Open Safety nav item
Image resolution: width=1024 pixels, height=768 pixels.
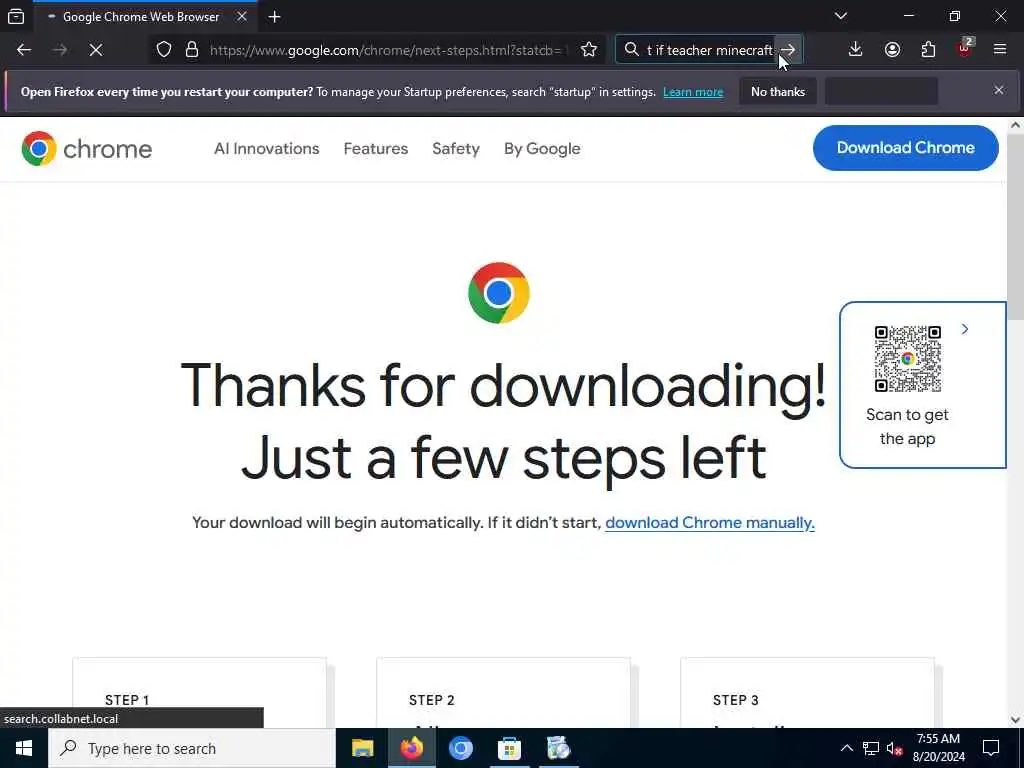(x=456, y=149)
